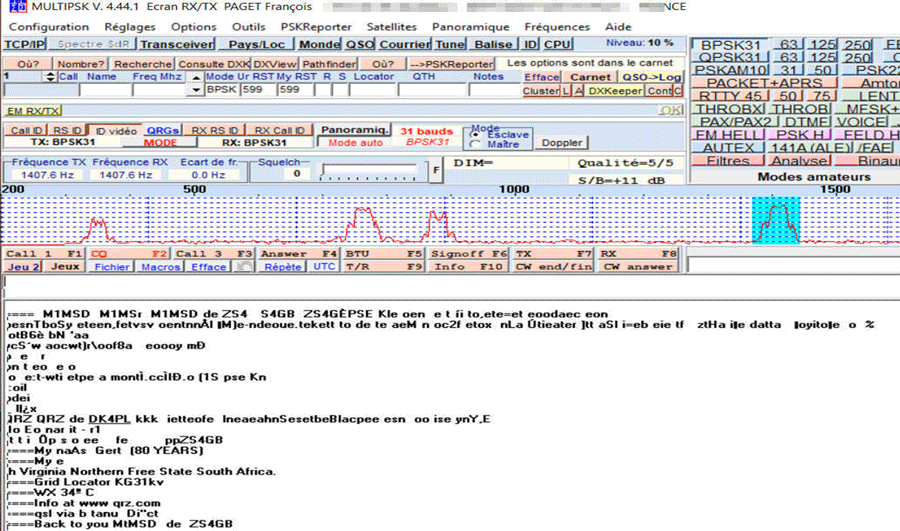The height and width of the screenshot is (531, 900).
Task: Open the PSKReporter menu
Action: click(x=316, y=27)
